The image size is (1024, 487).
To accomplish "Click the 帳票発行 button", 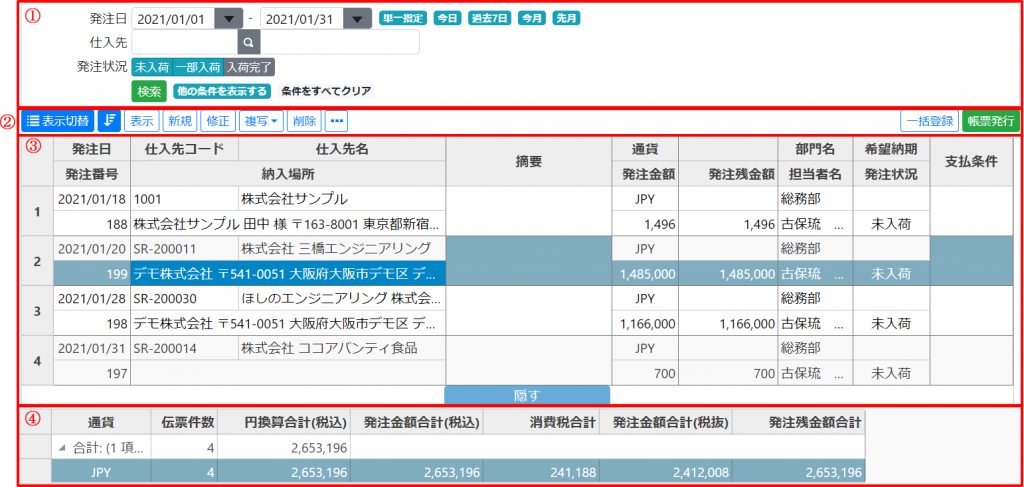I will [990, 121].
